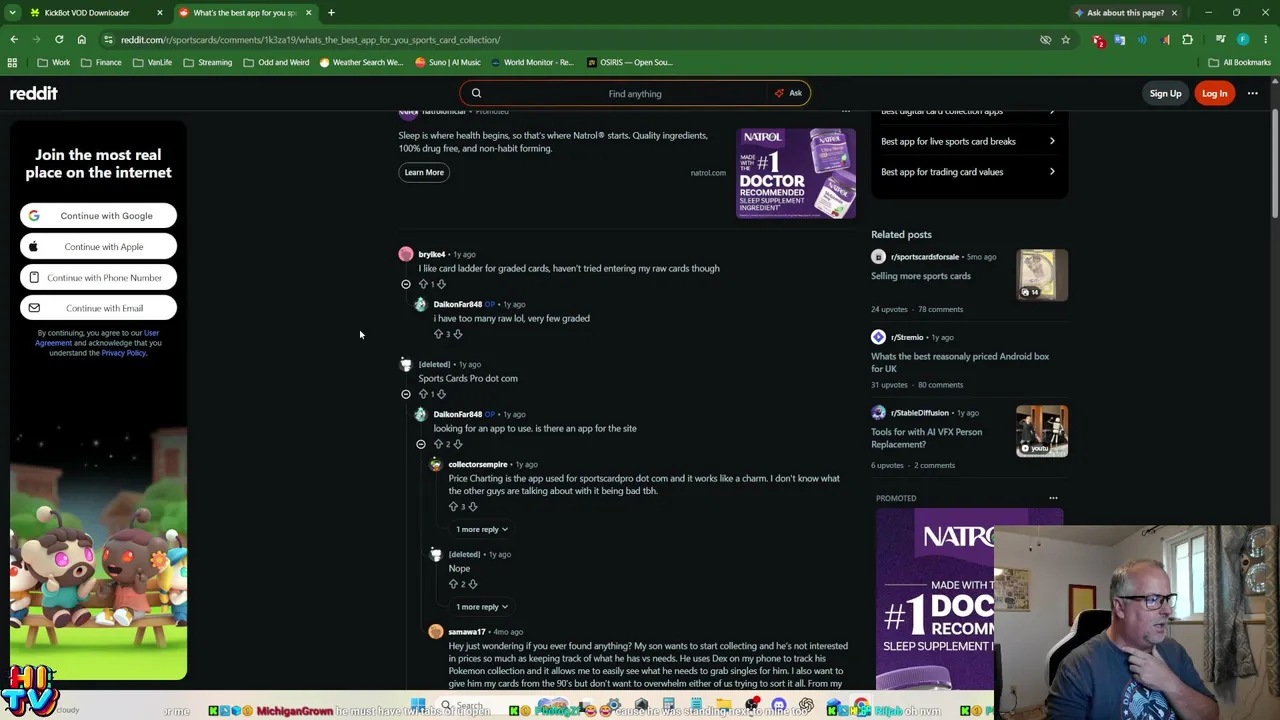This screenshot has width=1280, height=720.
Task: Expand "Best app for trading card values"
Action: pyautogui.click(x=968, y=172)
